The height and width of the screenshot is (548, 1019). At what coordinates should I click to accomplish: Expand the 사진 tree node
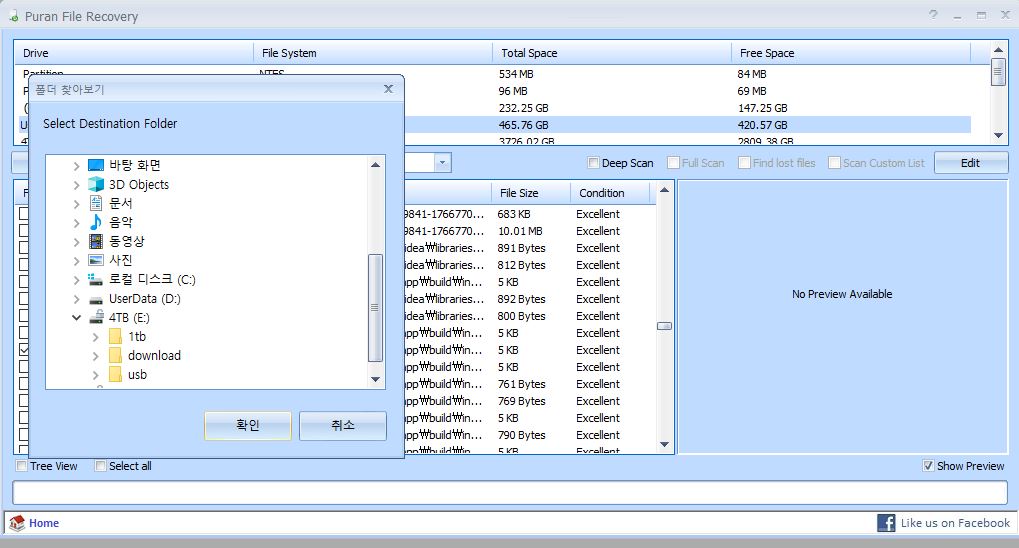[x=76, y=261]
